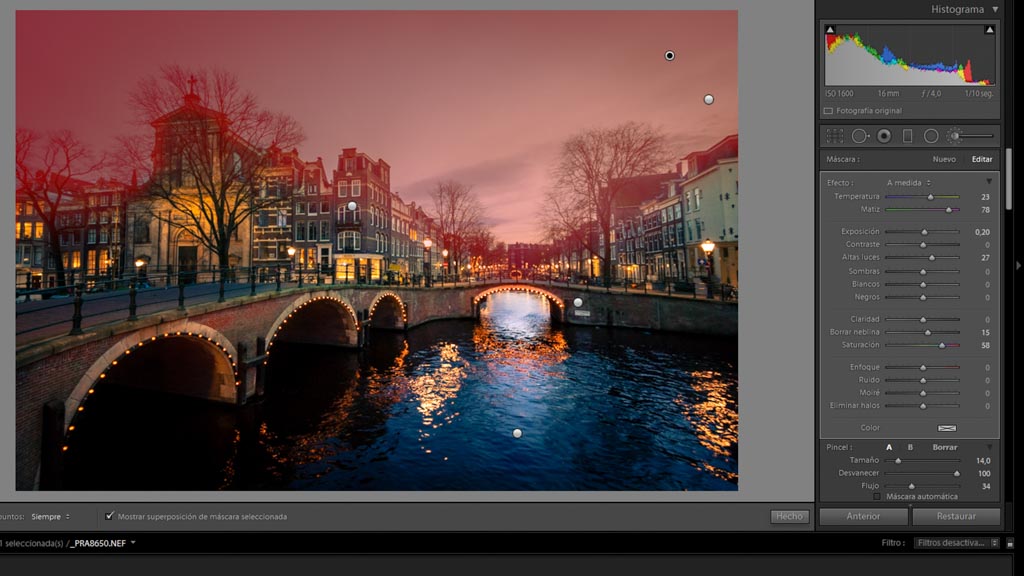Collapse the Histograma panel
1024x576 pixels.
point(994,9)
